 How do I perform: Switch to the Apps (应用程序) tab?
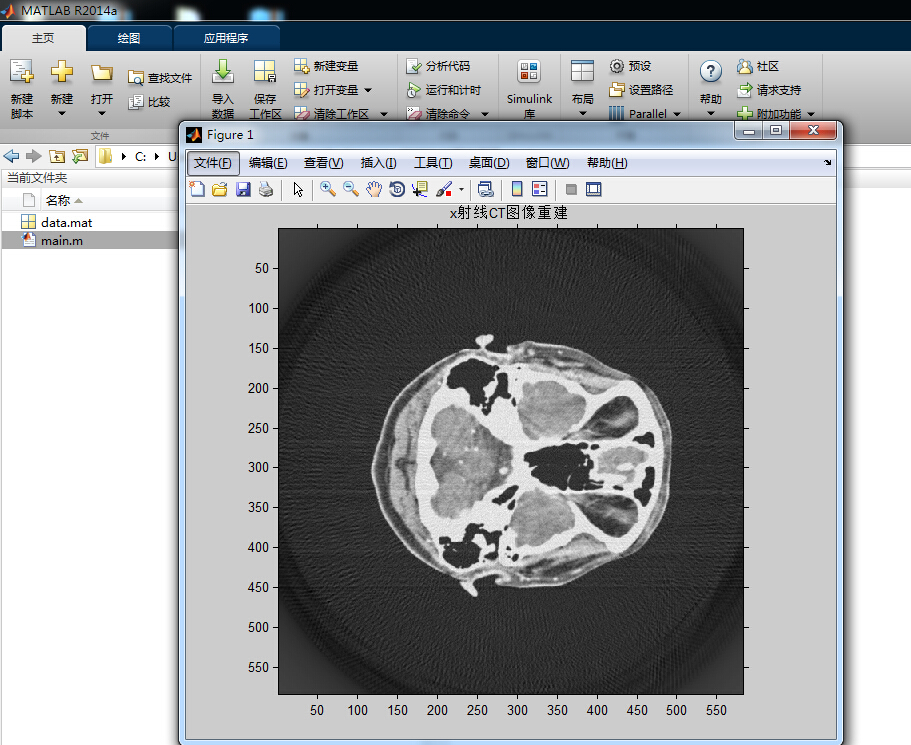(226, 38)
